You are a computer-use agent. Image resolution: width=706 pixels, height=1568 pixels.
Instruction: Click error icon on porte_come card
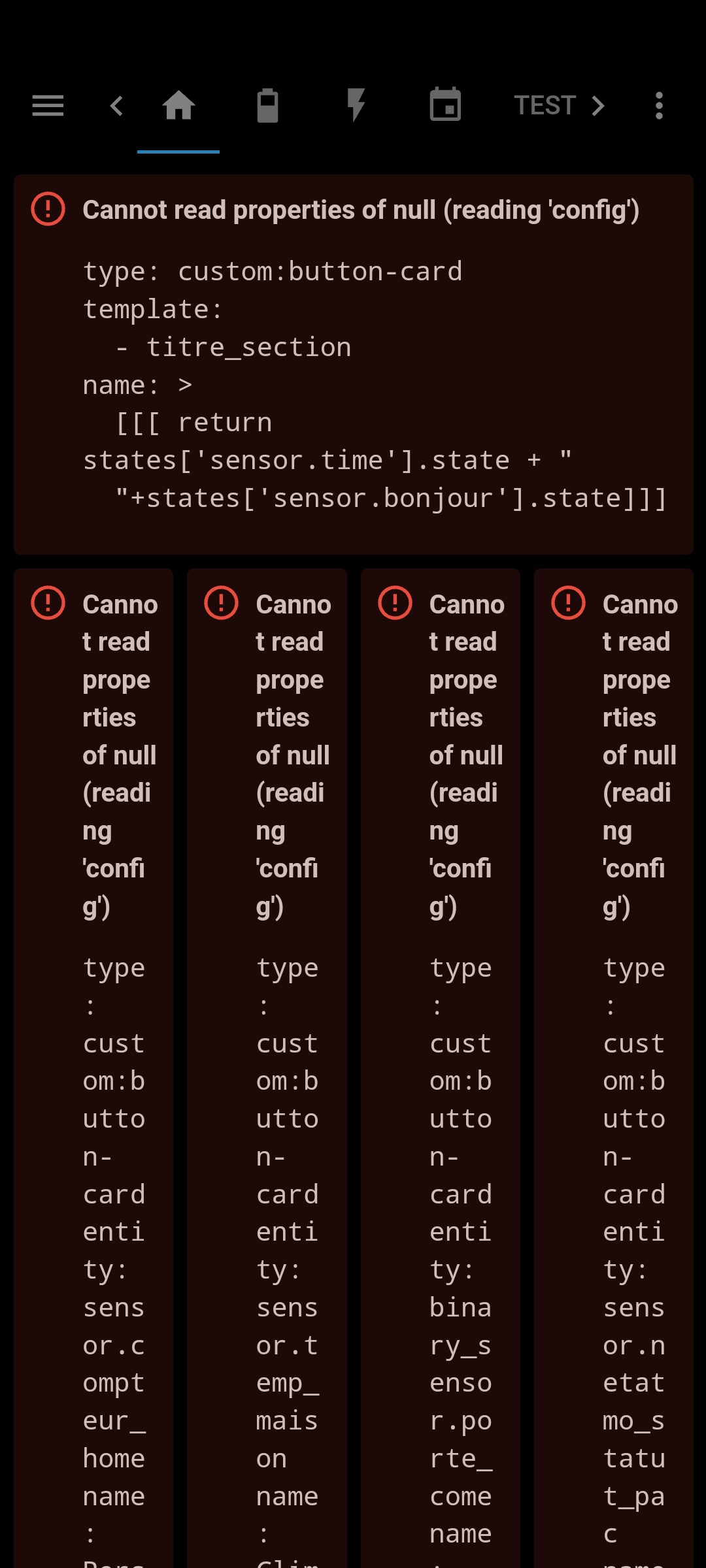(395, 602)
